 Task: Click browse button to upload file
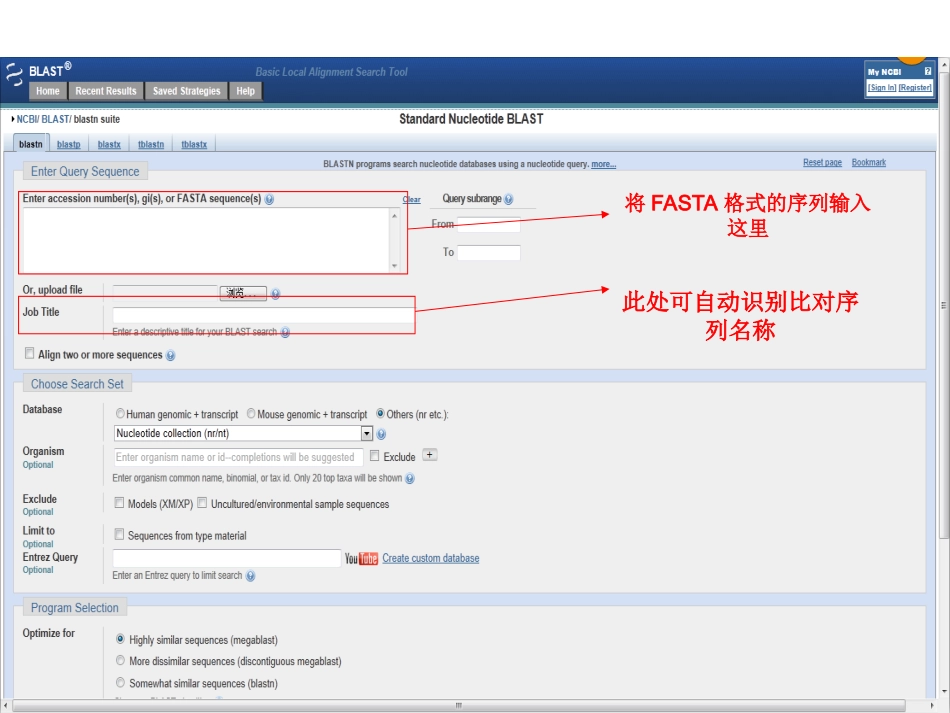pos(243,293)
